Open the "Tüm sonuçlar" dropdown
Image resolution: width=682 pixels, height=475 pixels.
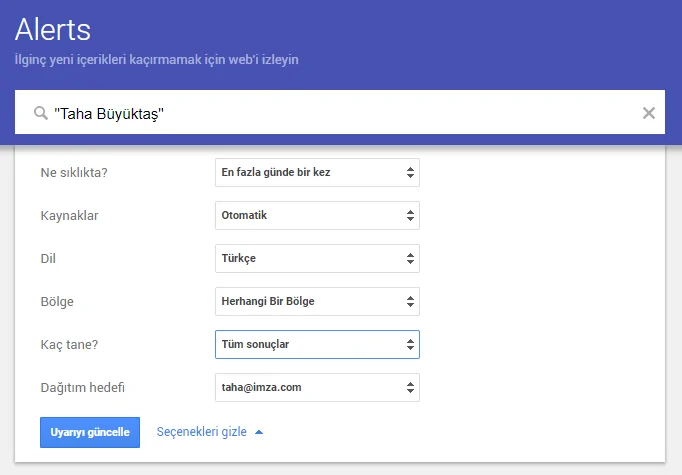tap(317, 345)
